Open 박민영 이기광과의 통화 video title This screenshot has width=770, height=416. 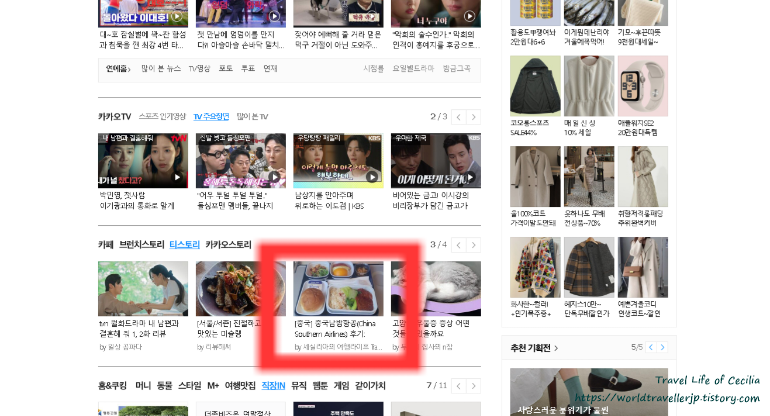(137, 200)
